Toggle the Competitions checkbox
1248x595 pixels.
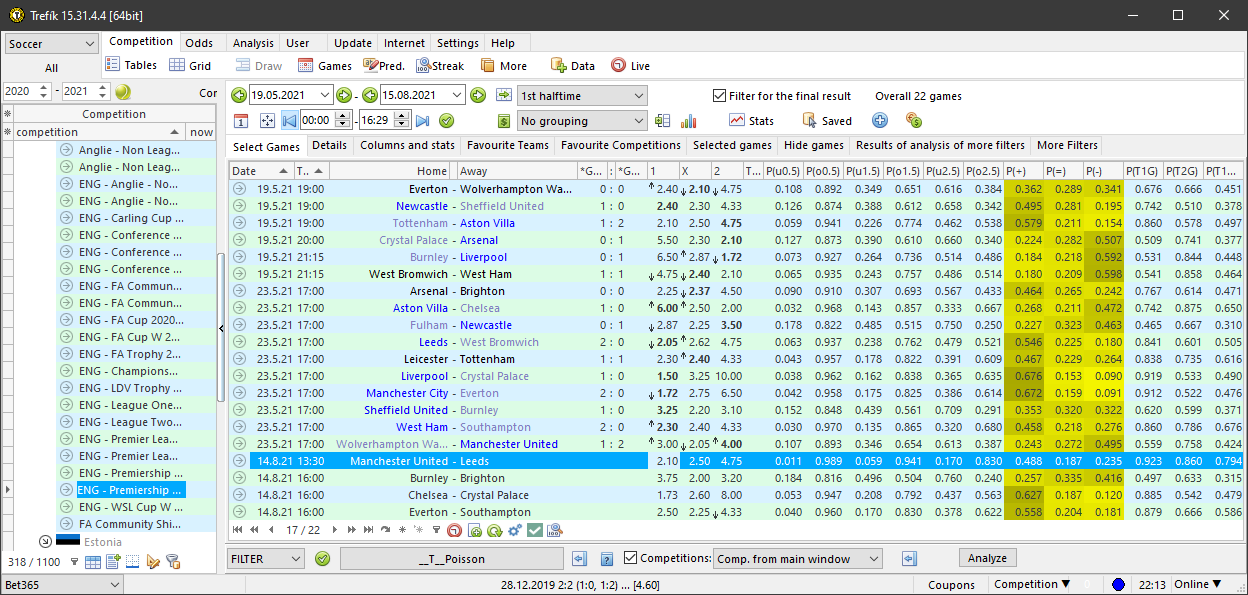[630, 558]
